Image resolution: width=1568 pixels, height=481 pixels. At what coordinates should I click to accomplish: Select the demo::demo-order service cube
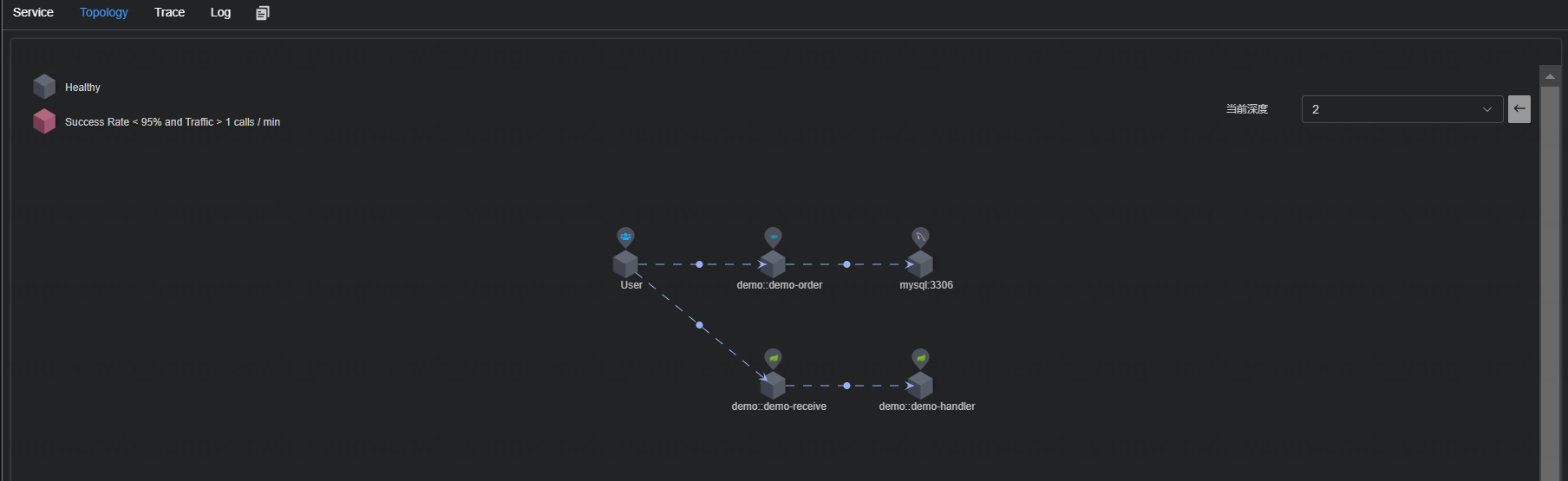[x=773, y=264]
